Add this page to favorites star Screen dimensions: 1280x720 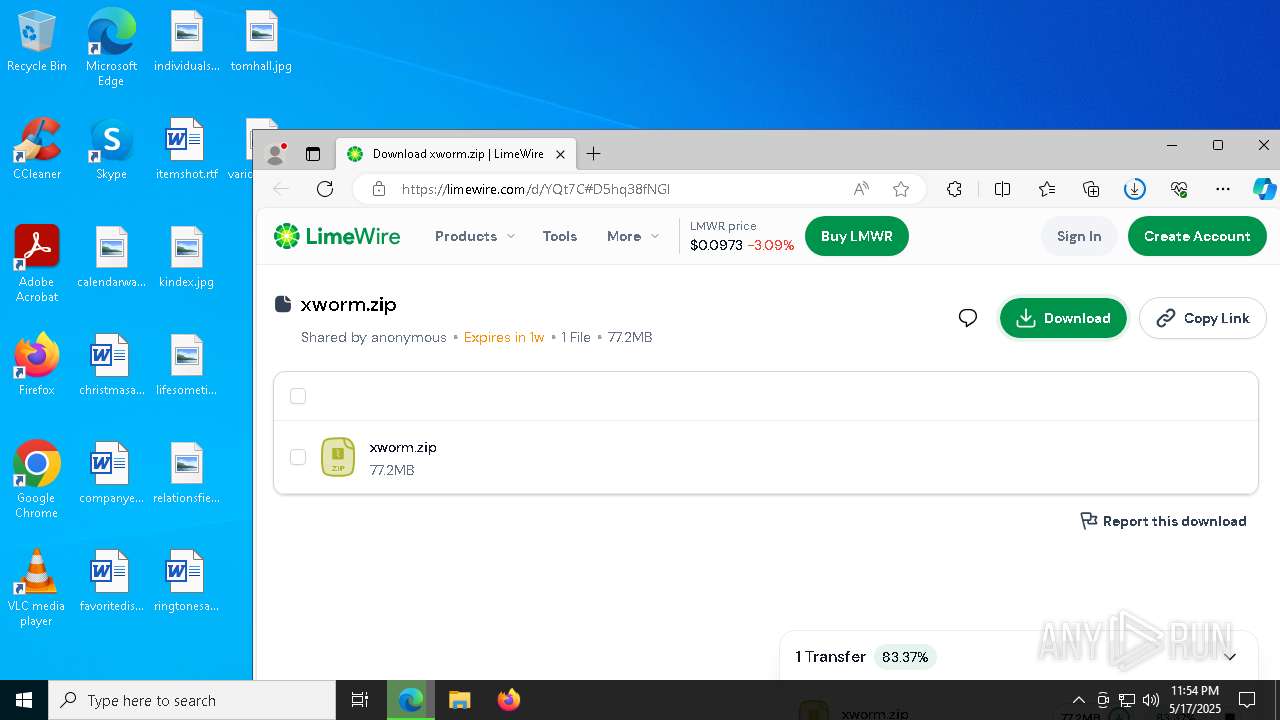(x=901, y=189)
